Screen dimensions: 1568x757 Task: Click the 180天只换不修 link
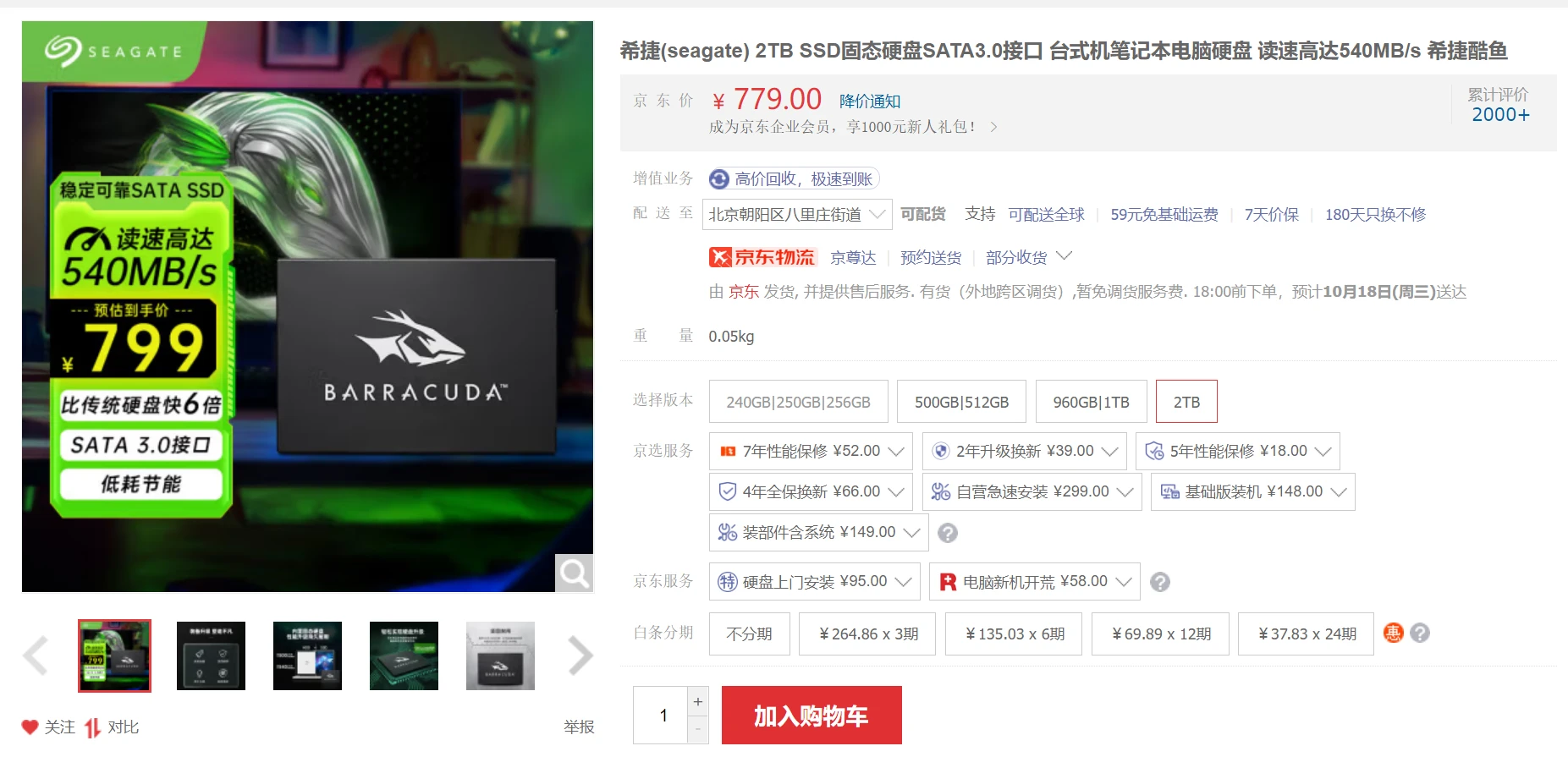[x=1375, y=215]
